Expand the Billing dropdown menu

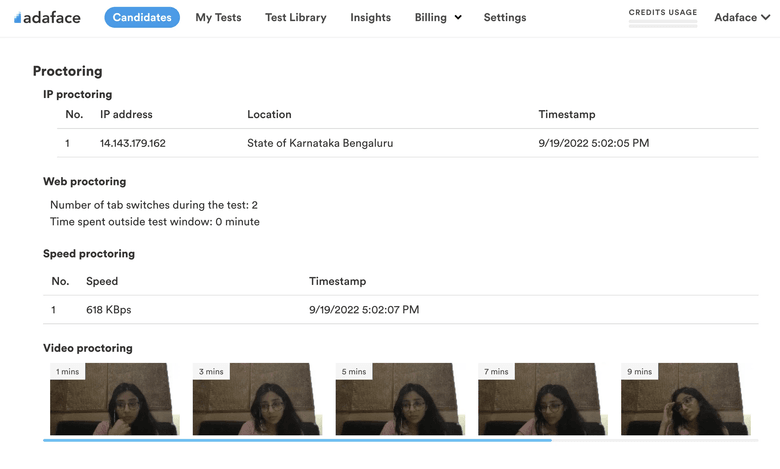coord(438,17)
